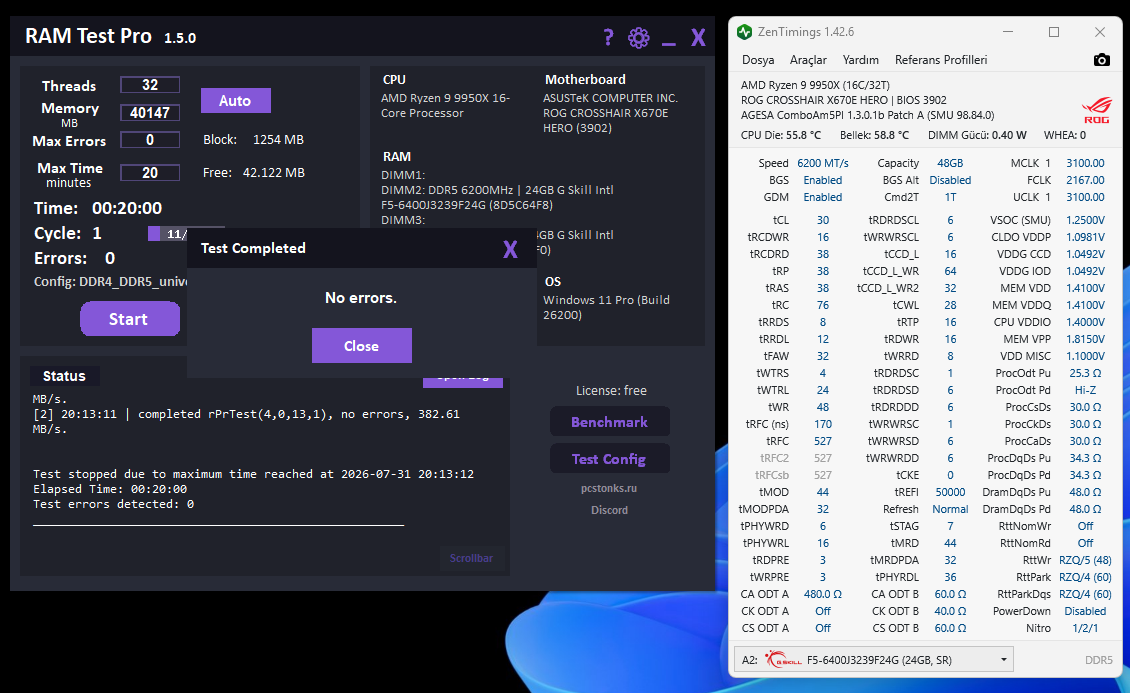Click the CA ODT A value 480.0 Ω
Image resolution: width=1130 pixels, height=693 pixels.
[x=823, y=594]
